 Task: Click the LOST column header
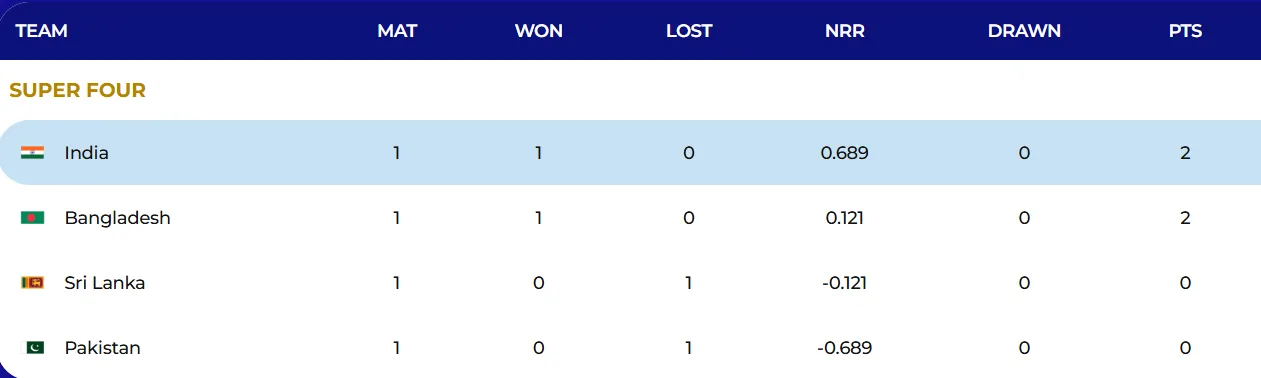(689, 31)
